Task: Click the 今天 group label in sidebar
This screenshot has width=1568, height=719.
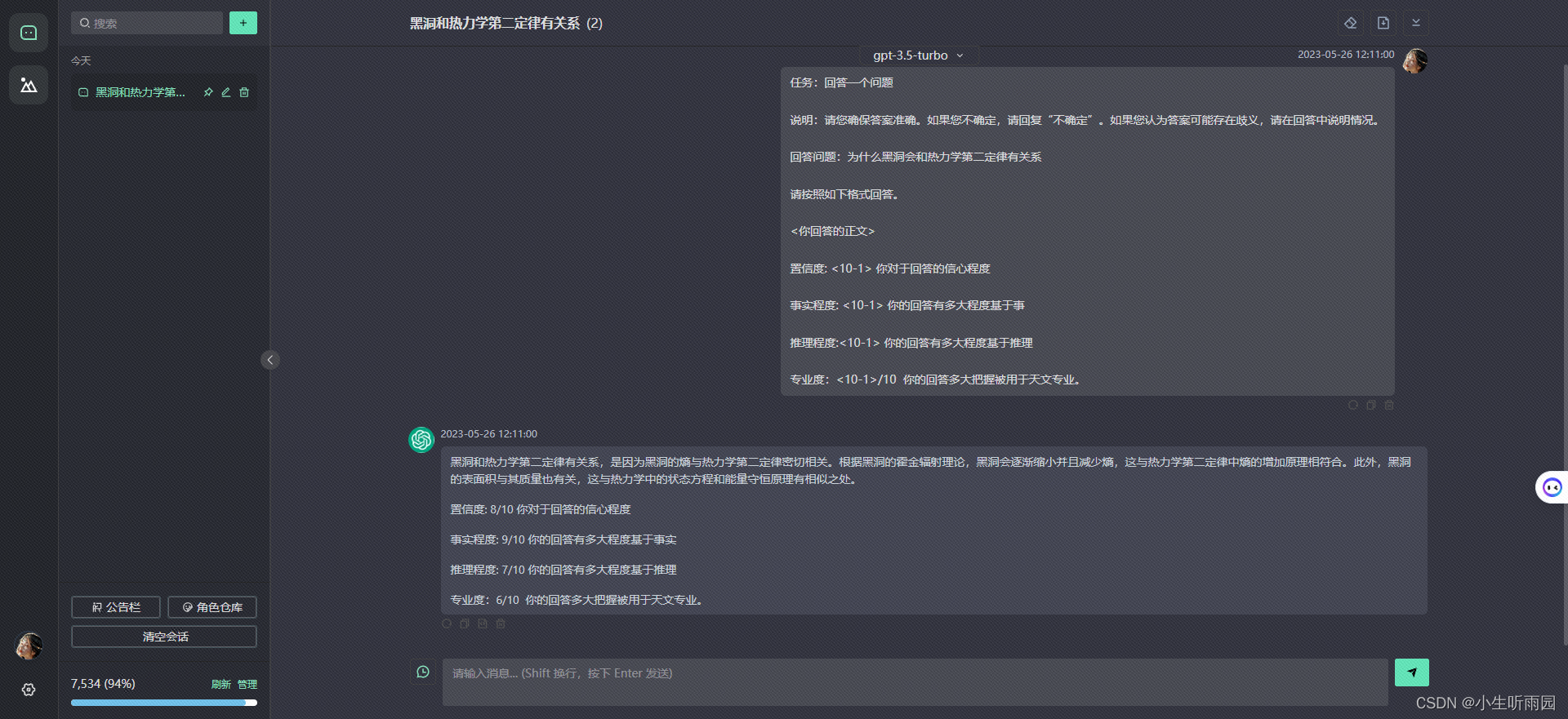Action: 81,61
